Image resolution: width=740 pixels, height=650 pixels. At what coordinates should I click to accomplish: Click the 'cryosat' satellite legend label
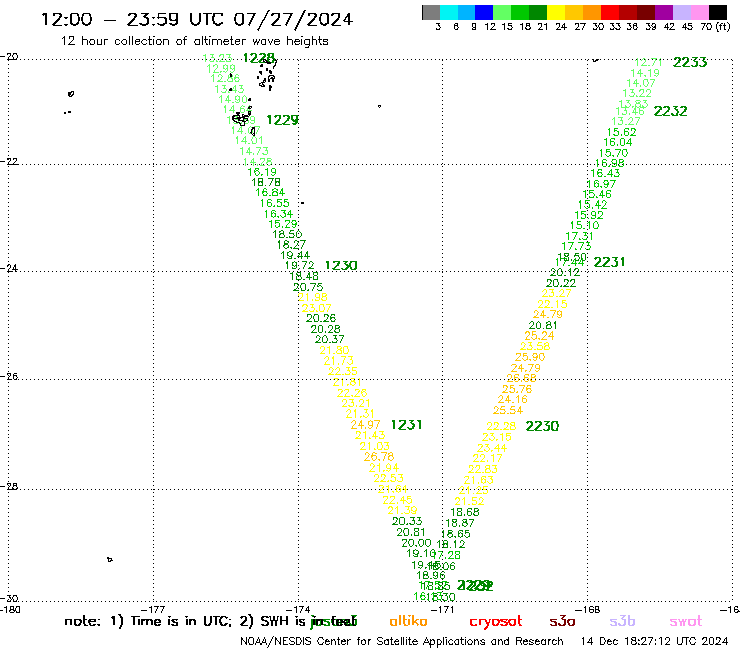(x=496, y=621)
